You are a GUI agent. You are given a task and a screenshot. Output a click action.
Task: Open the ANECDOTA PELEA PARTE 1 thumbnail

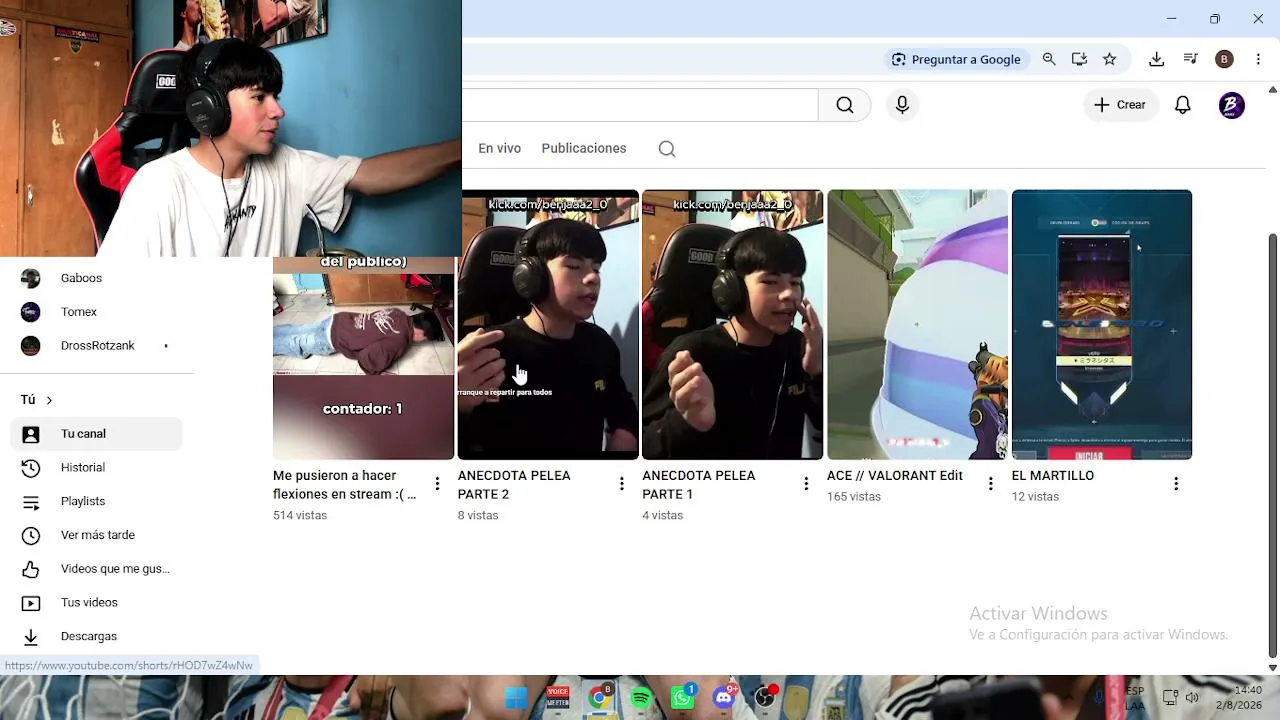[x=732, y=325]
